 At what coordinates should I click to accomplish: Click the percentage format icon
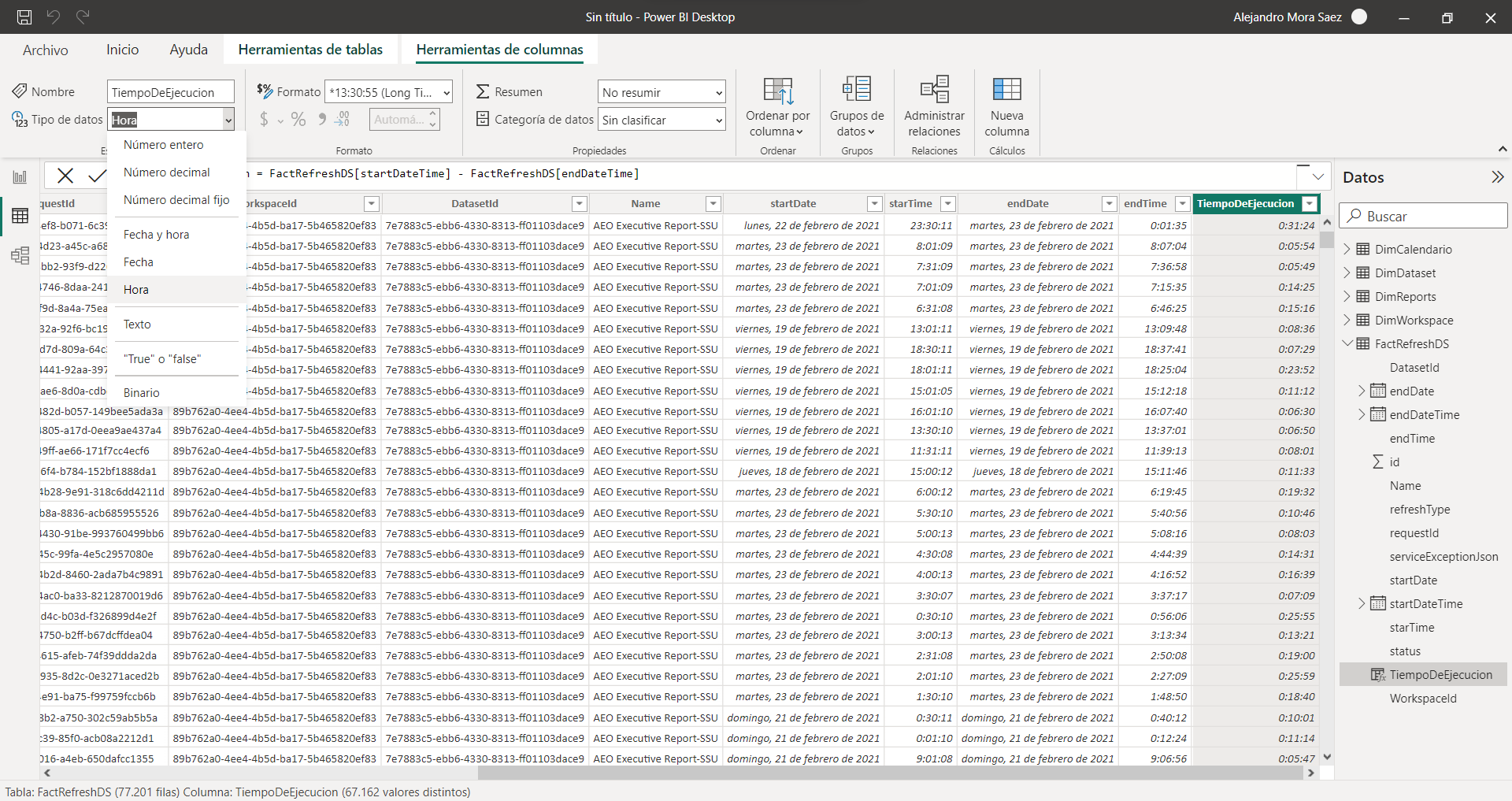click(298, 119)
